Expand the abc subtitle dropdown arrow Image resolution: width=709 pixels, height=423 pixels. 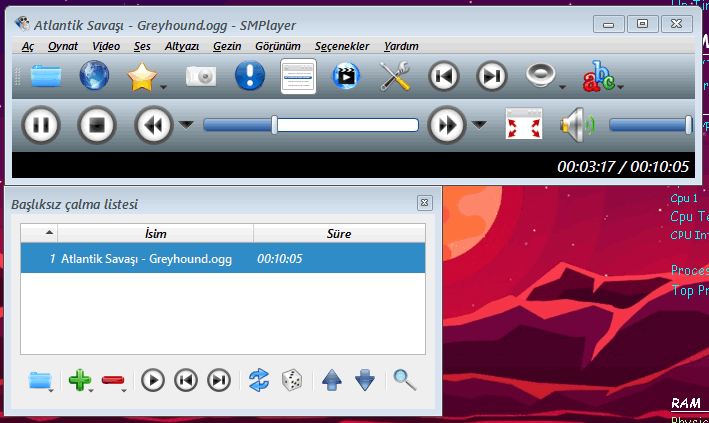[620, 87]
